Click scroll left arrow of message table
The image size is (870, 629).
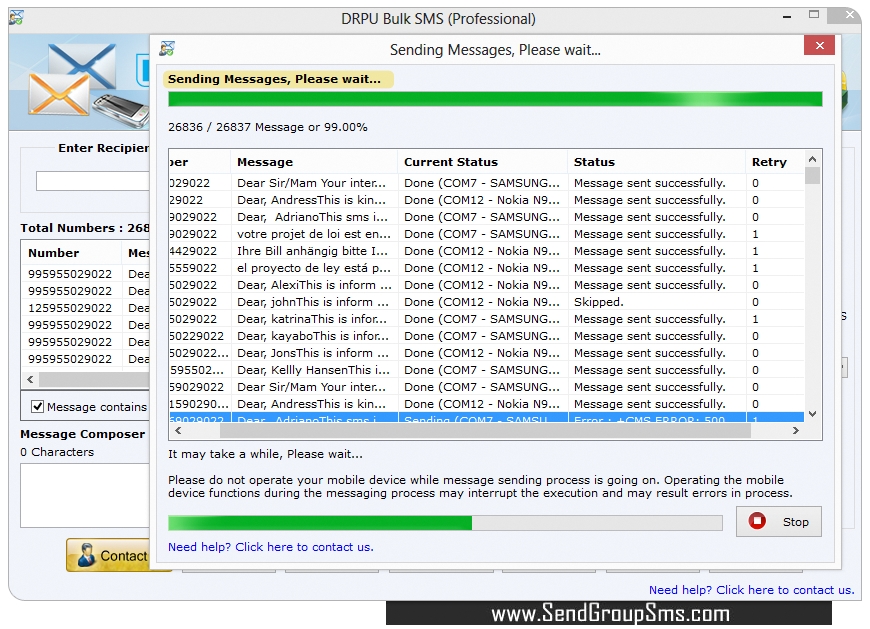(178, 430)
